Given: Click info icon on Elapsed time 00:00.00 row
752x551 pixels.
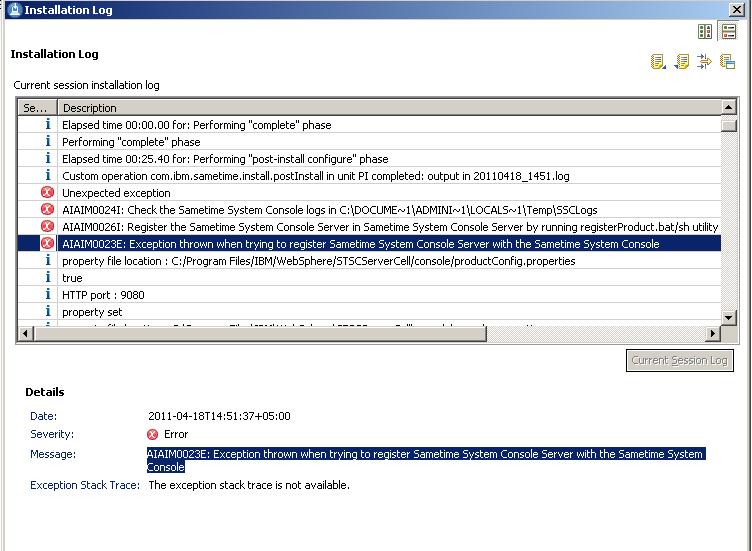Looking at the screenshot, I should (x=47, y=124).
